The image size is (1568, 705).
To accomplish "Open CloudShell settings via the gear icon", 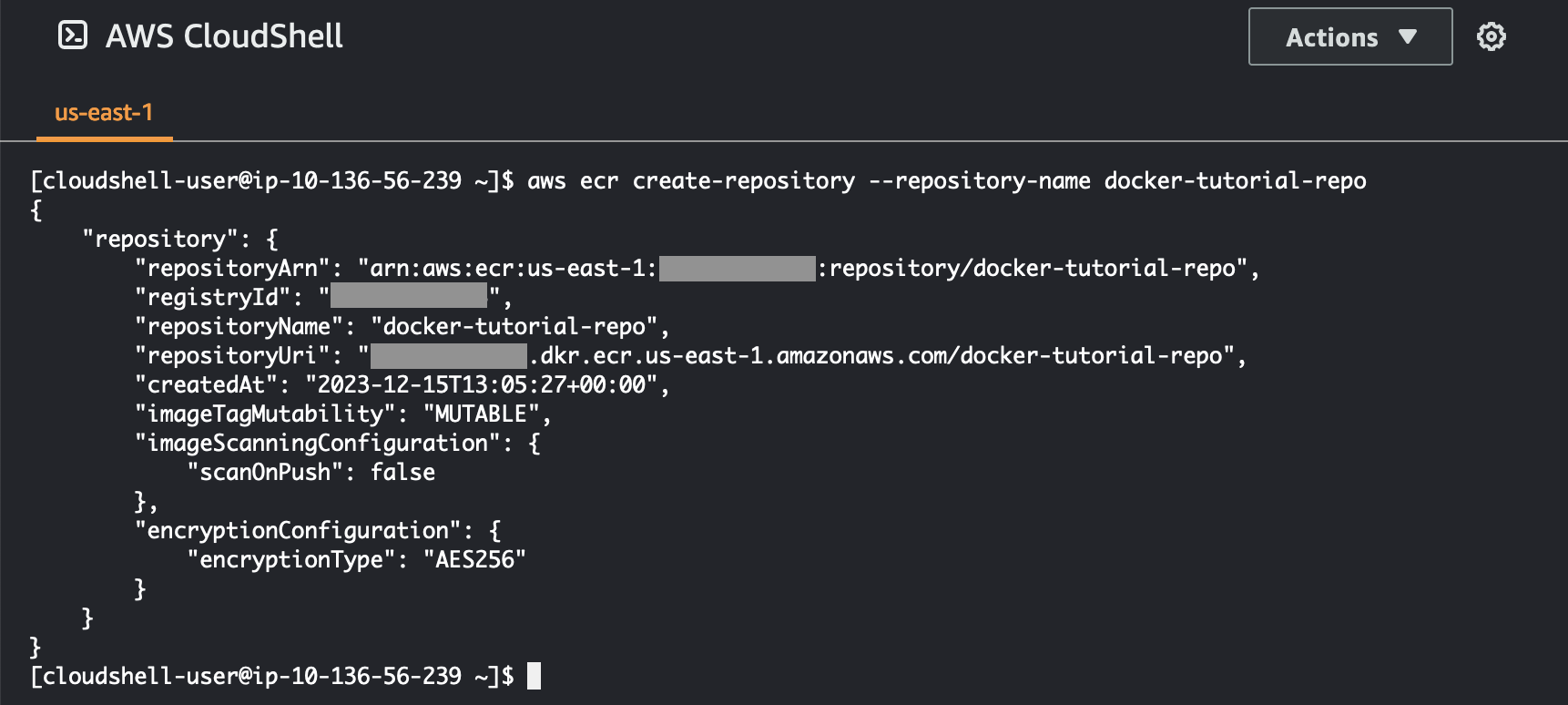I will pyautogui.click(x=1492, y=36).
